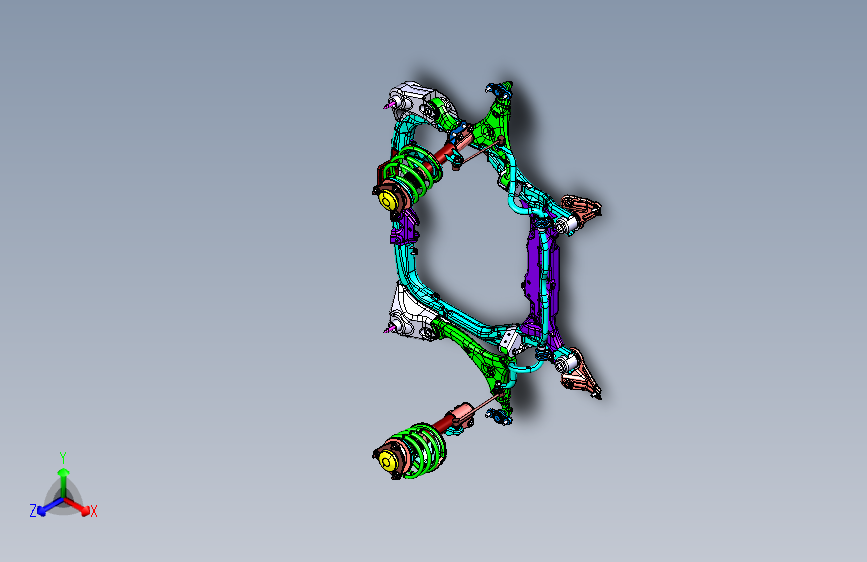Select the small purple bracket on left rail
The image size is (867, 562).
(404, 227)
